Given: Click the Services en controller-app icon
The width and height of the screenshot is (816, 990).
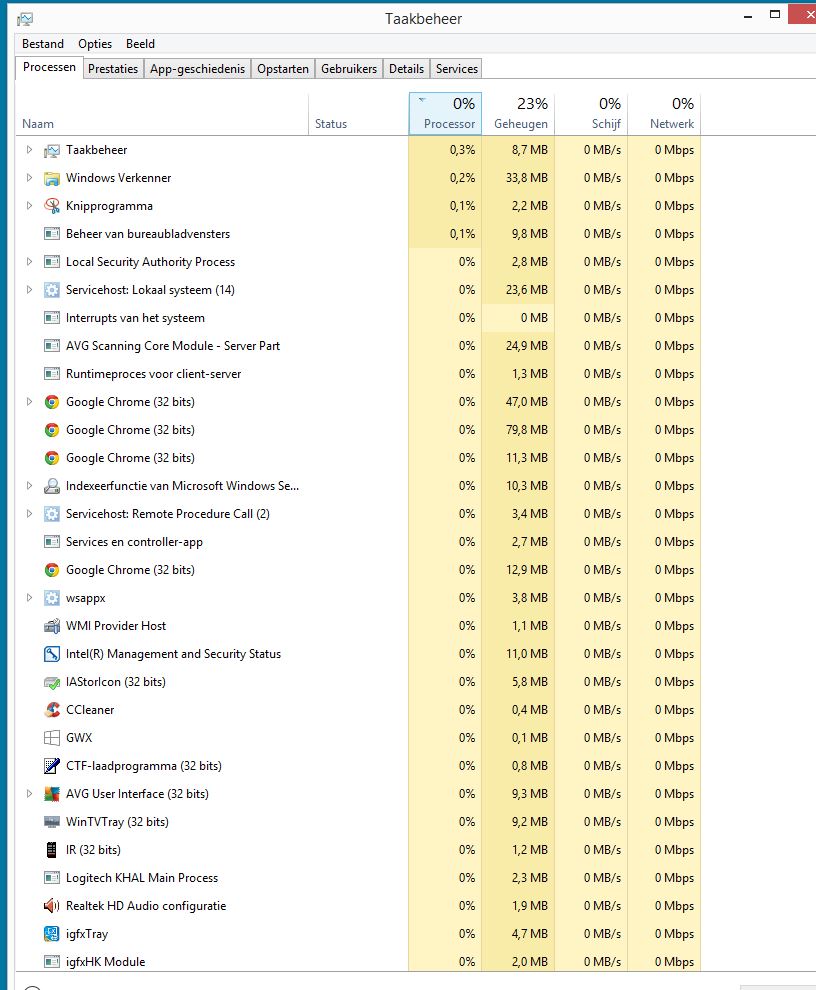Looking at the screenshot, I should pos(52,542).
